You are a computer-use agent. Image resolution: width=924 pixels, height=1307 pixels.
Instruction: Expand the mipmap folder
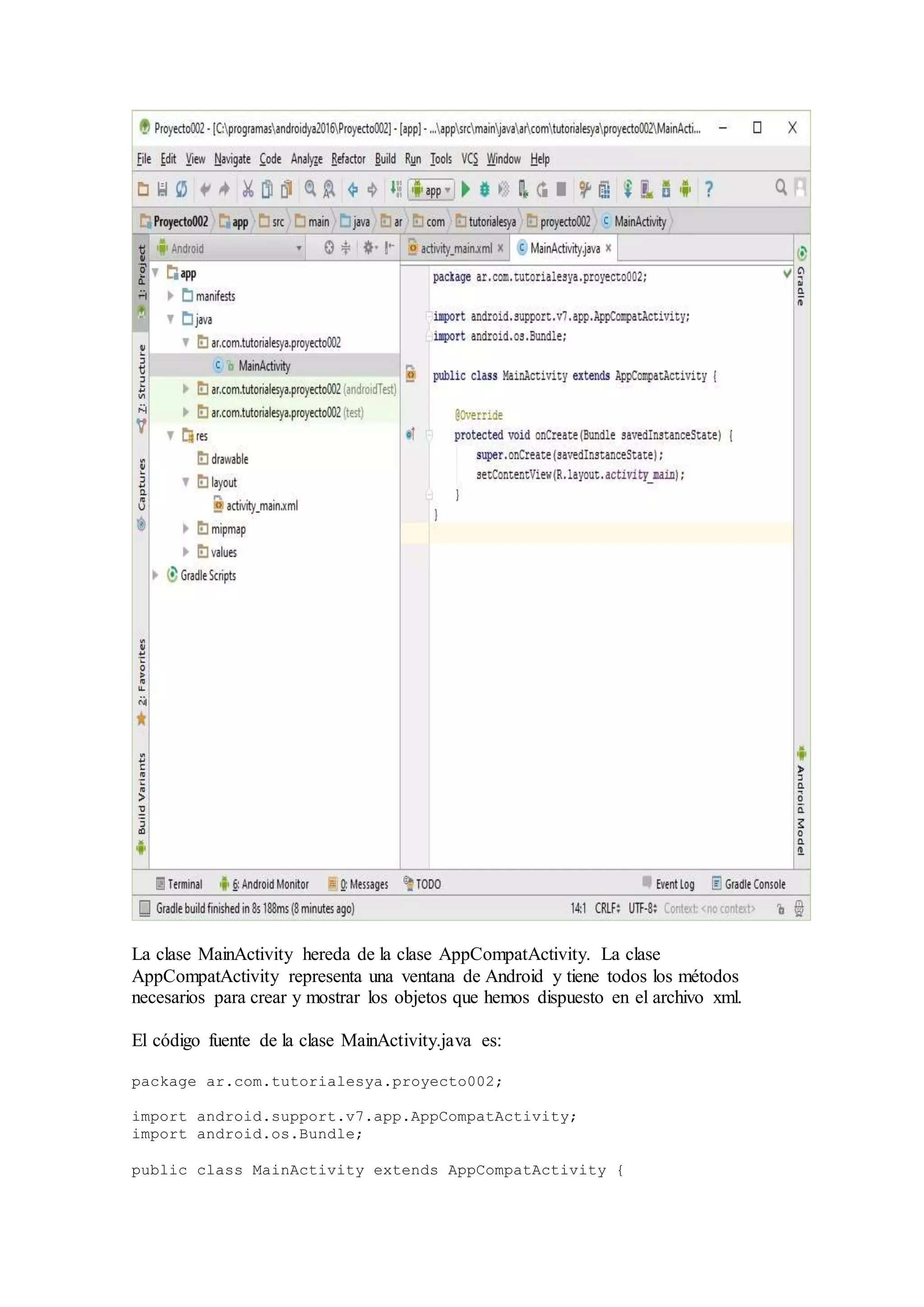(185, 529)
